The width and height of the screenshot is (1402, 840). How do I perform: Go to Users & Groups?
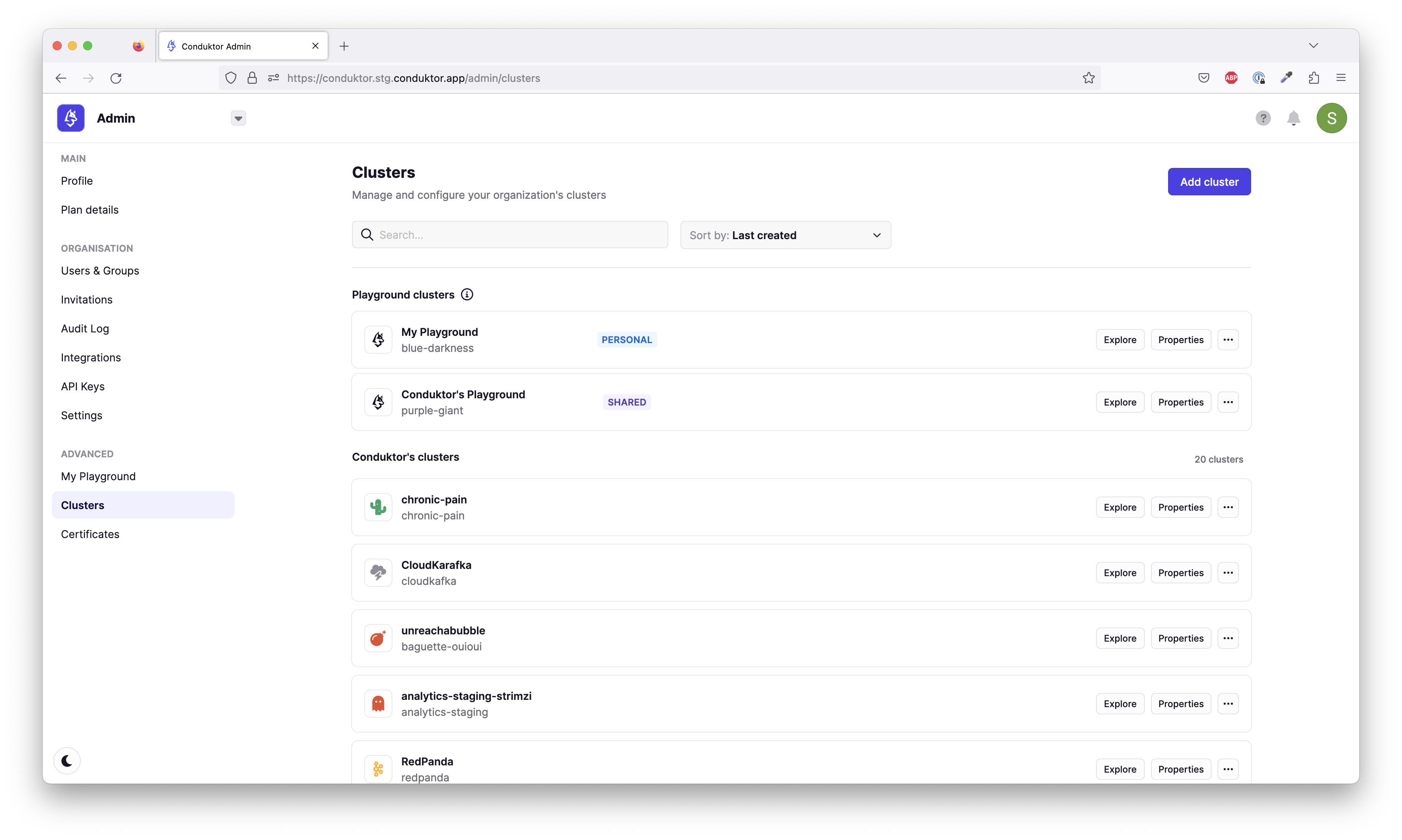coord(100,271)
